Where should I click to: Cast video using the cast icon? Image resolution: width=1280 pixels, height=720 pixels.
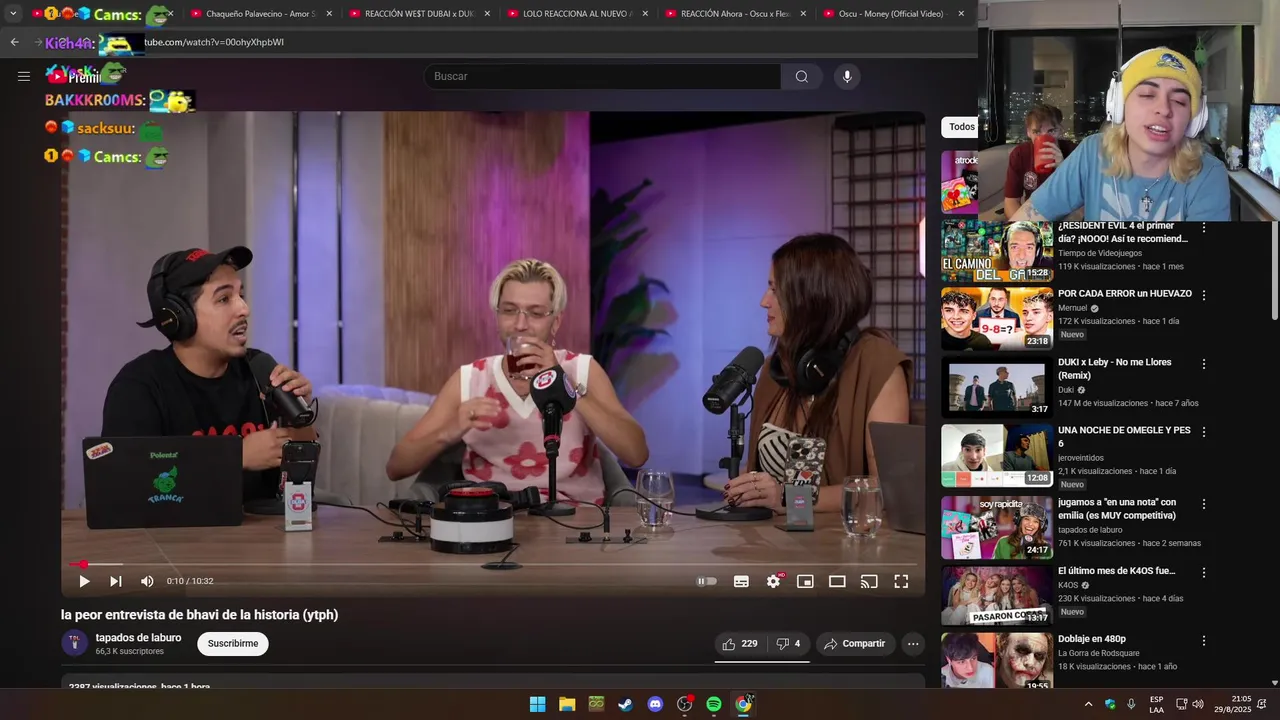pos(869,581)
